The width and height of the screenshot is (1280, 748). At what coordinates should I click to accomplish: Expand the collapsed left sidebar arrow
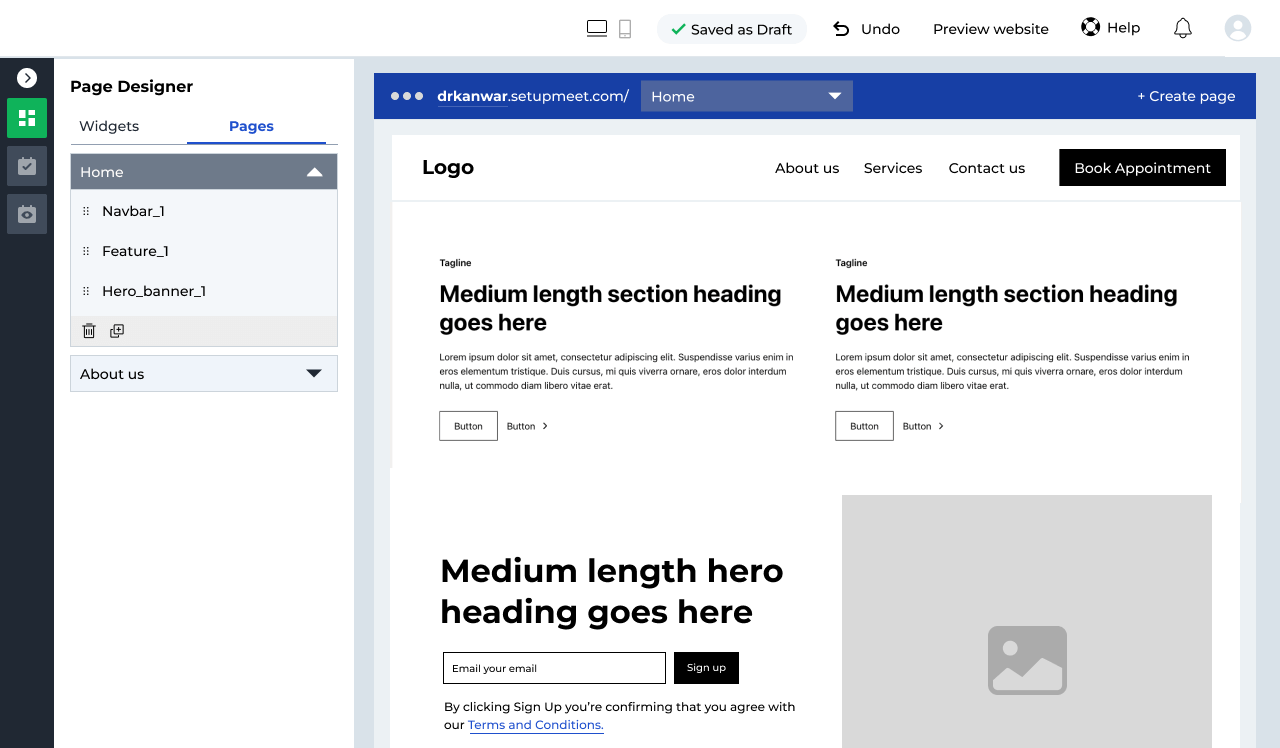click(27, 78)
